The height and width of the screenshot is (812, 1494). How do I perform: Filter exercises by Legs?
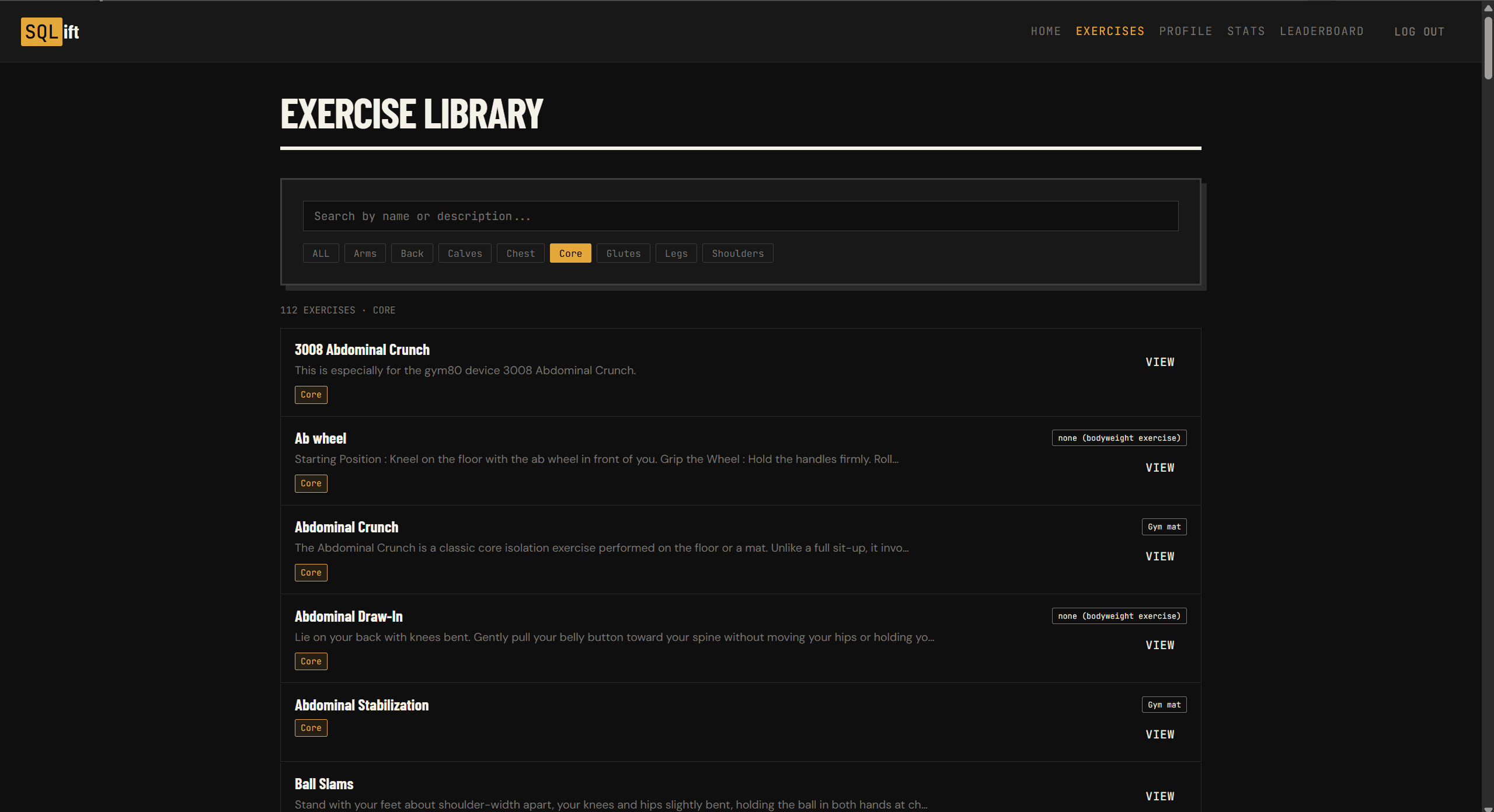[x=676, y=253]
